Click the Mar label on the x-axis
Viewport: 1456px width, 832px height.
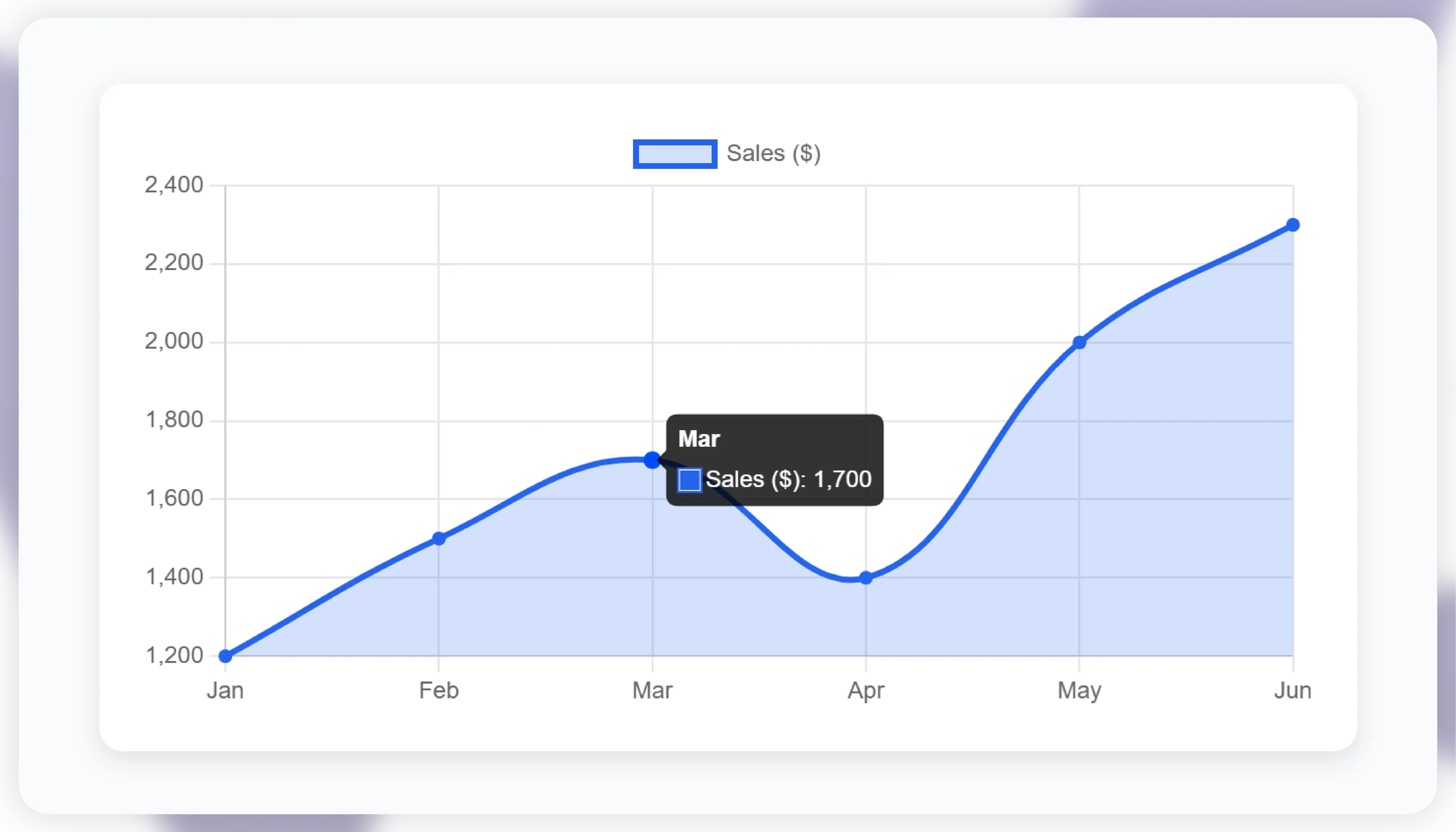tap(652, 690)
